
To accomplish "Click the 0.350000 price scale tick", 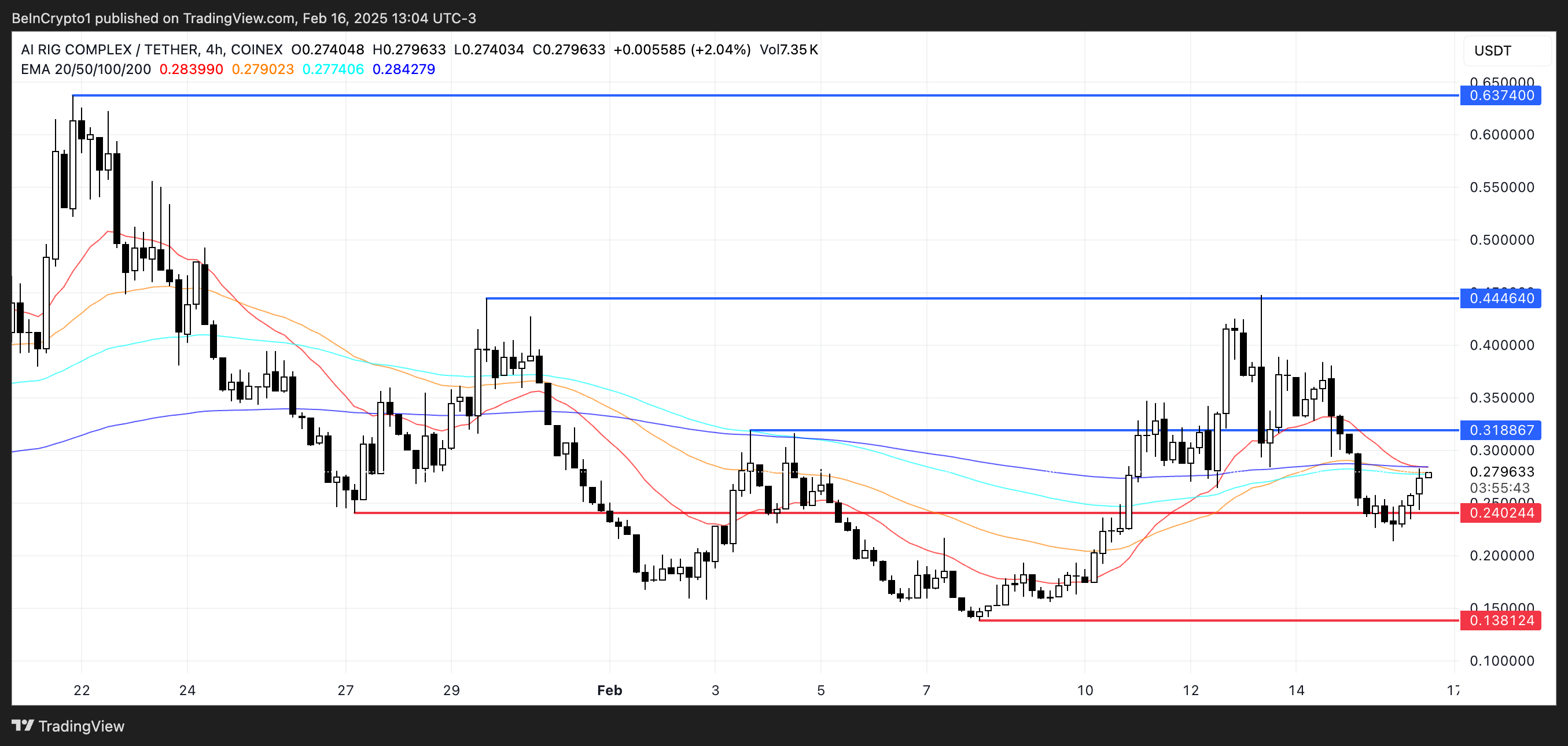I will (x=1501, y=398).
